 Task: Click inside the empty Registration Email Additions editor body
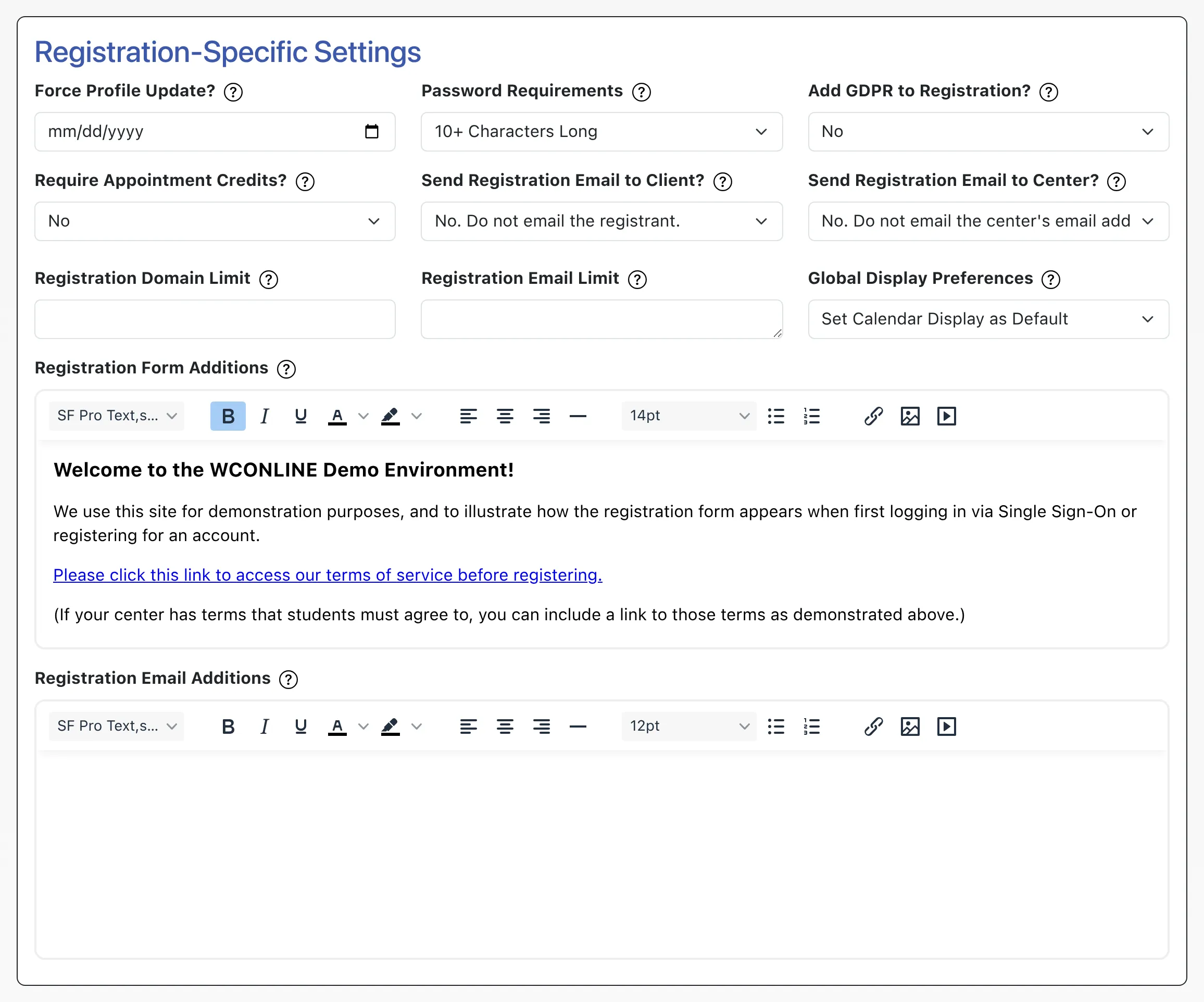tap(601, 854)
